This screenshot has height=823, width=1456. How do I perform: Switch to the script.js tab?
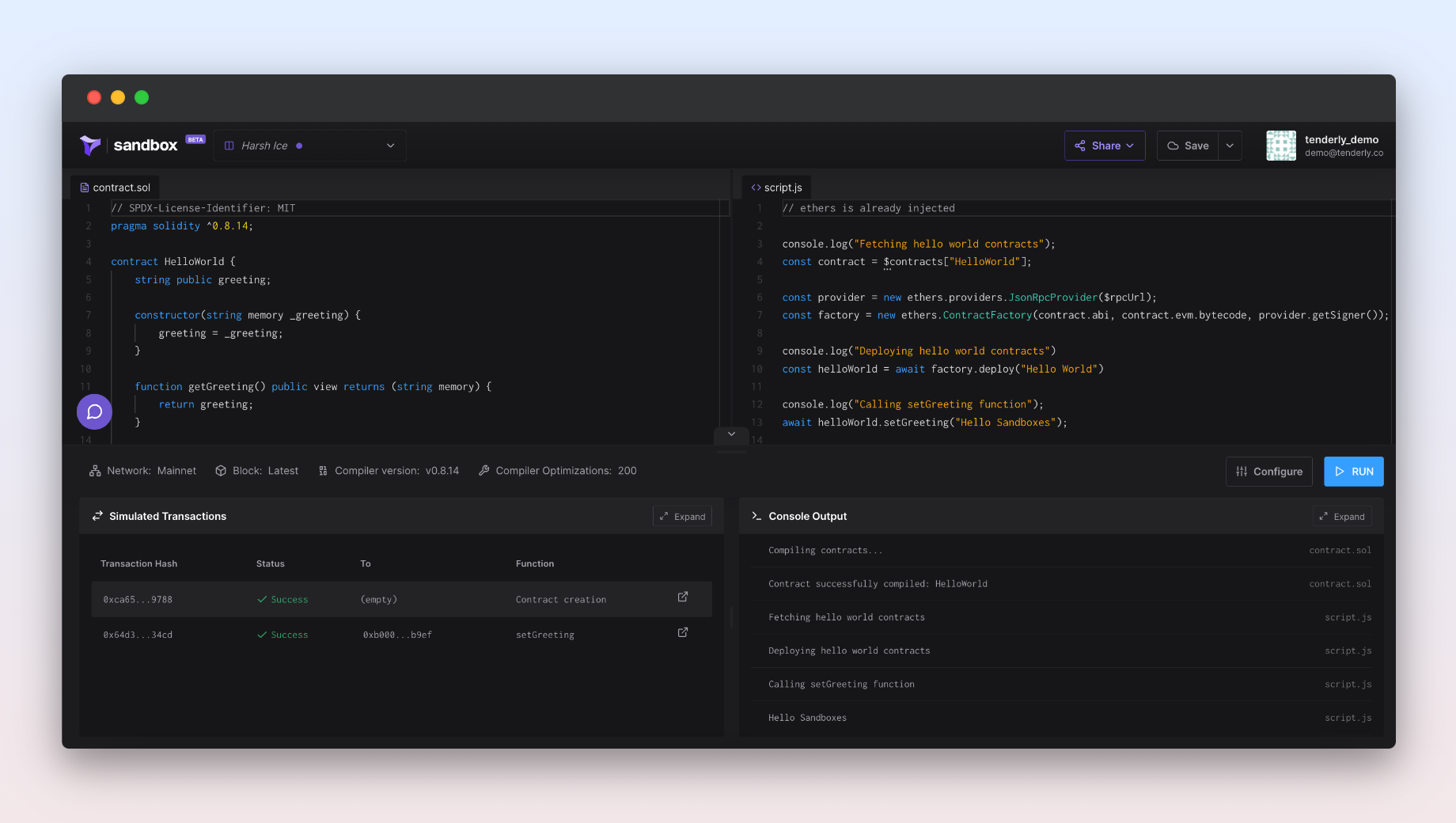777,188
